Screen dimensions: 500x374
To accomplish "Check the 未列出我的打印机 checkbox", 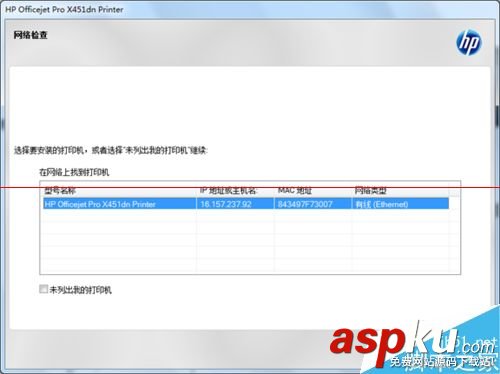I will (43, 289).
